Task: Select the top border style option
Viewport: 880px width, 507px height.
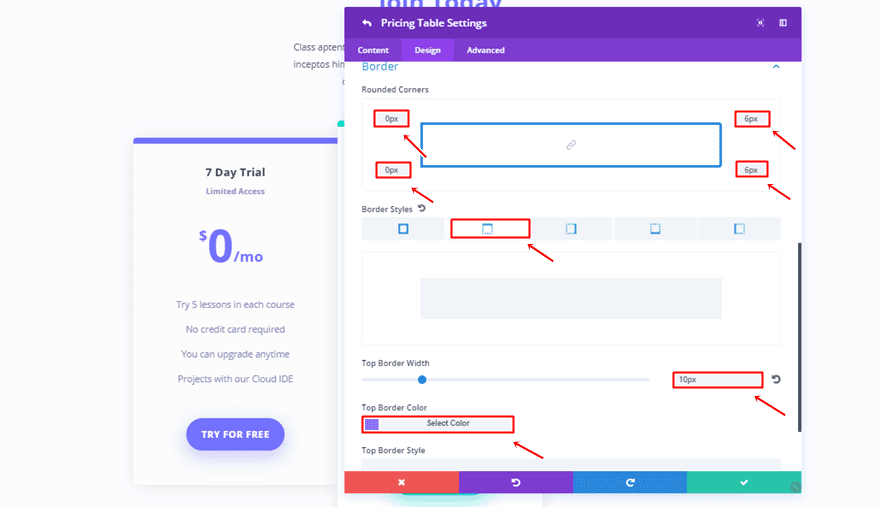Action: pyautogui.click(x=488, y=229)
